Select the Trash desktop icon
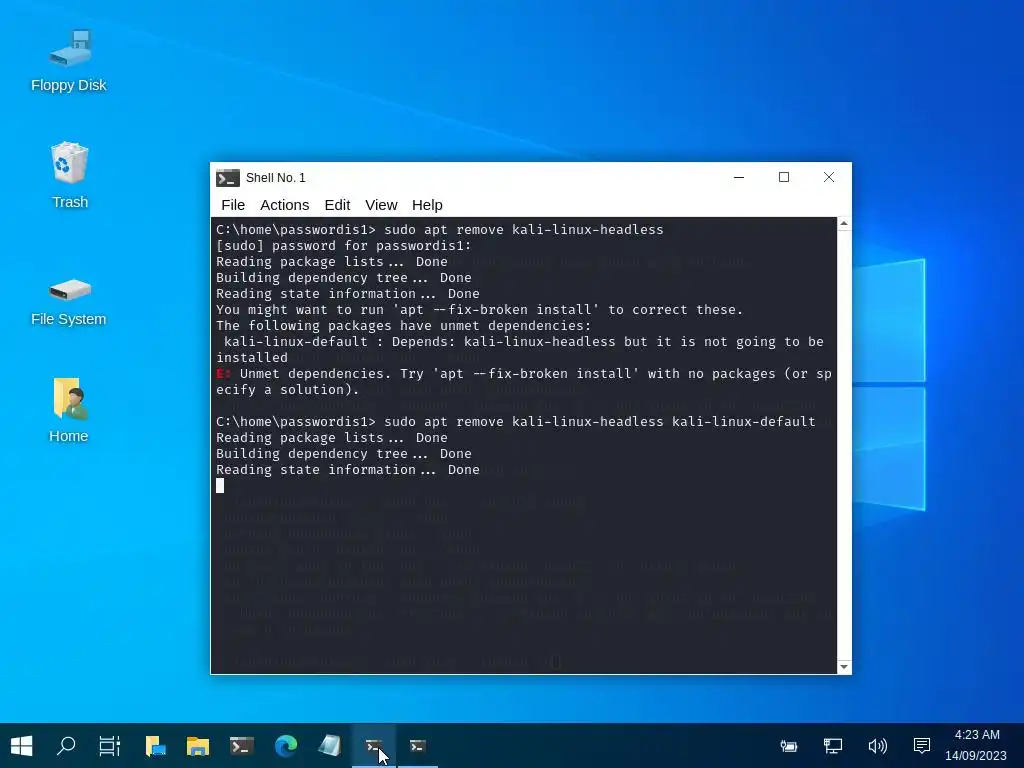Image resolution: width=1024 pixels, height=768 pixels. pyautogui.click(x=69, y=175)
